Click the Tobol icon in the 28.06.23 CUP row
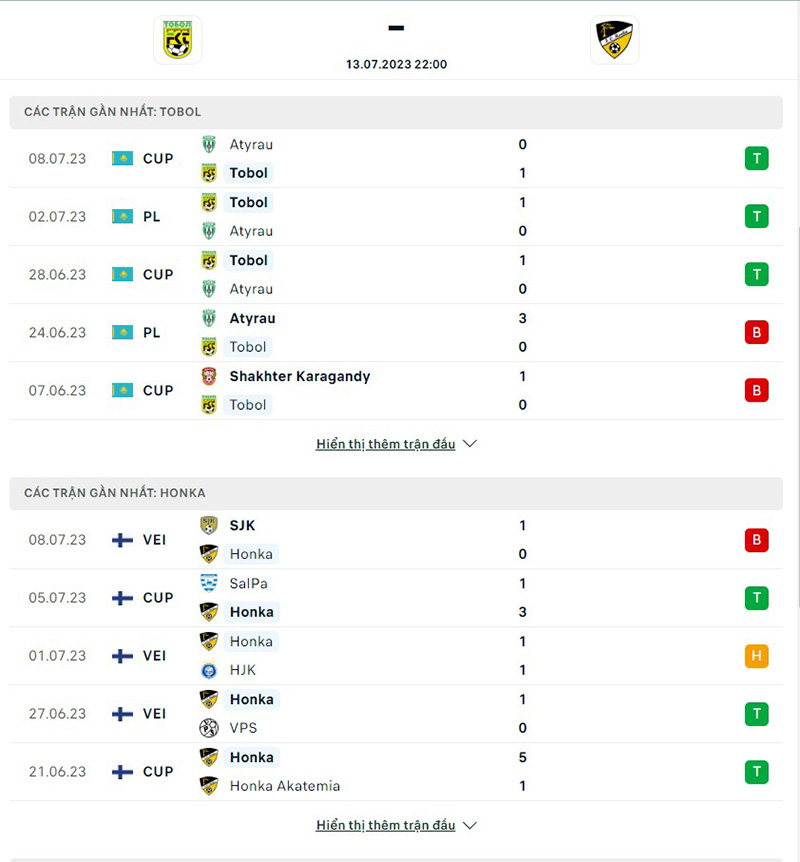800x862 pixels. pos(211,260)
